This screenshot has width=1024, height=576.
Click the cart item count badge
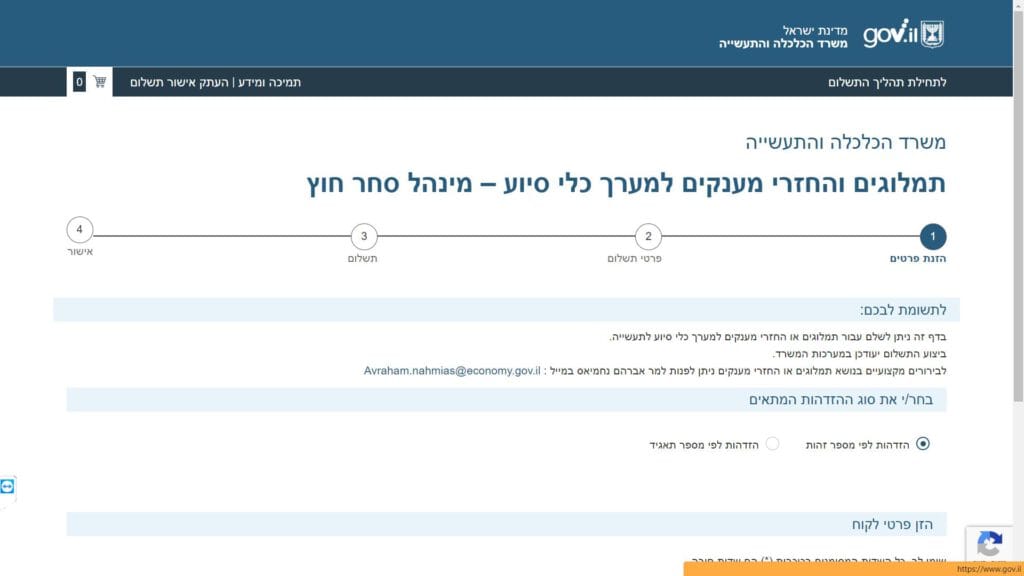tap(79, 82)
